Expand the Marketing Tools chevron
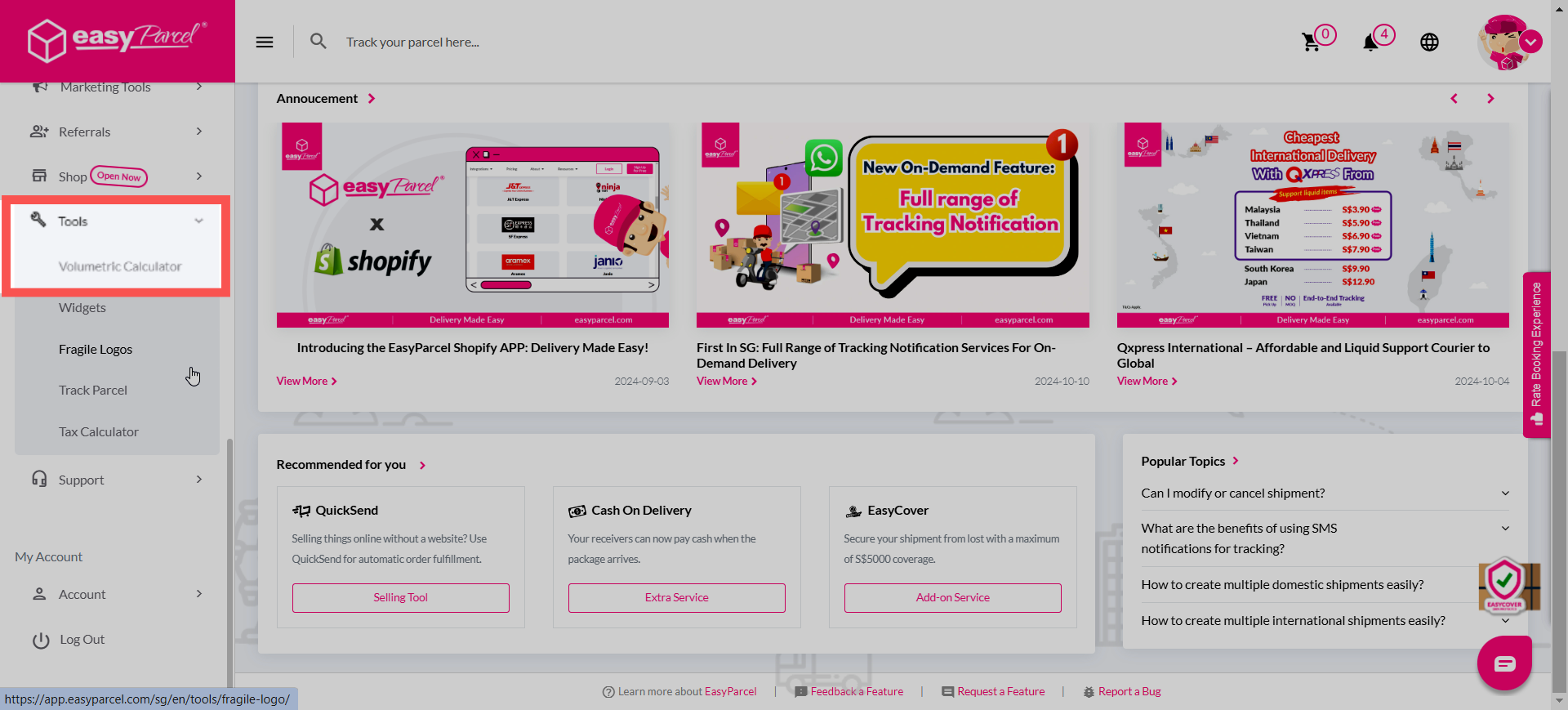This screenshot has width=1568, height=710. click(199, 87)
